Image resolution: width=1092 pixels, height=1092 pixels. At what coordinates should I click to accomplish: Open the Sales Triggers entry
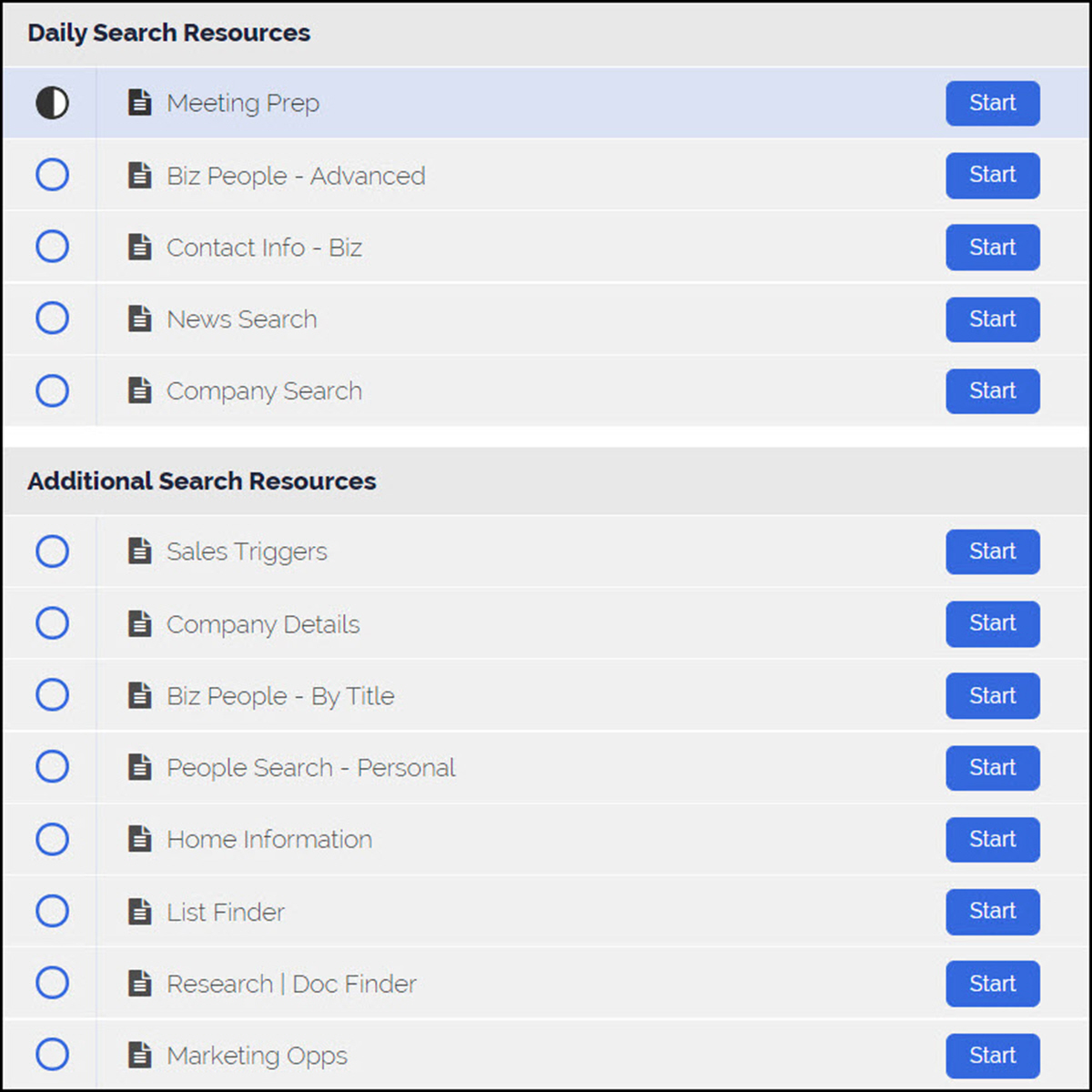[247, 552]
